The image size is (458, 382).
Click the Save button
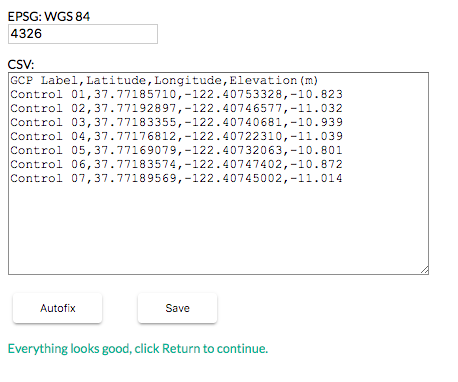coord(177,308)
